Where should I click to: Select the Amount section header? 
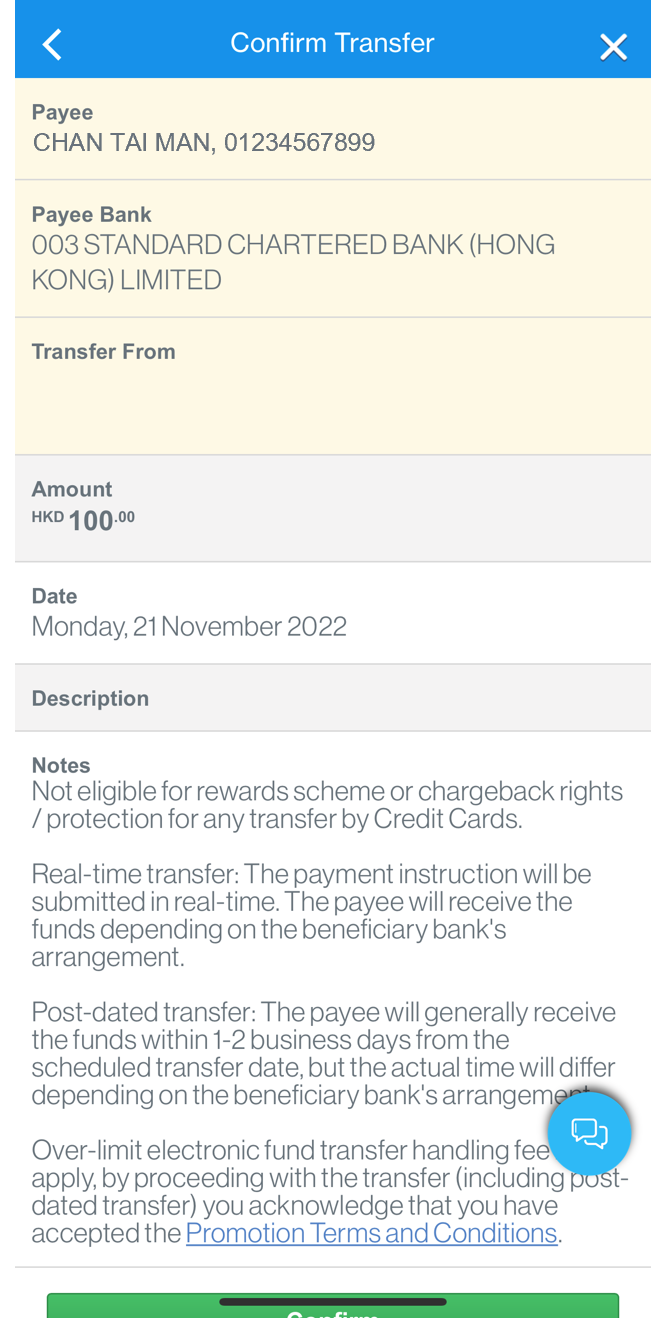pyautogui.click(x=72, y=489)
